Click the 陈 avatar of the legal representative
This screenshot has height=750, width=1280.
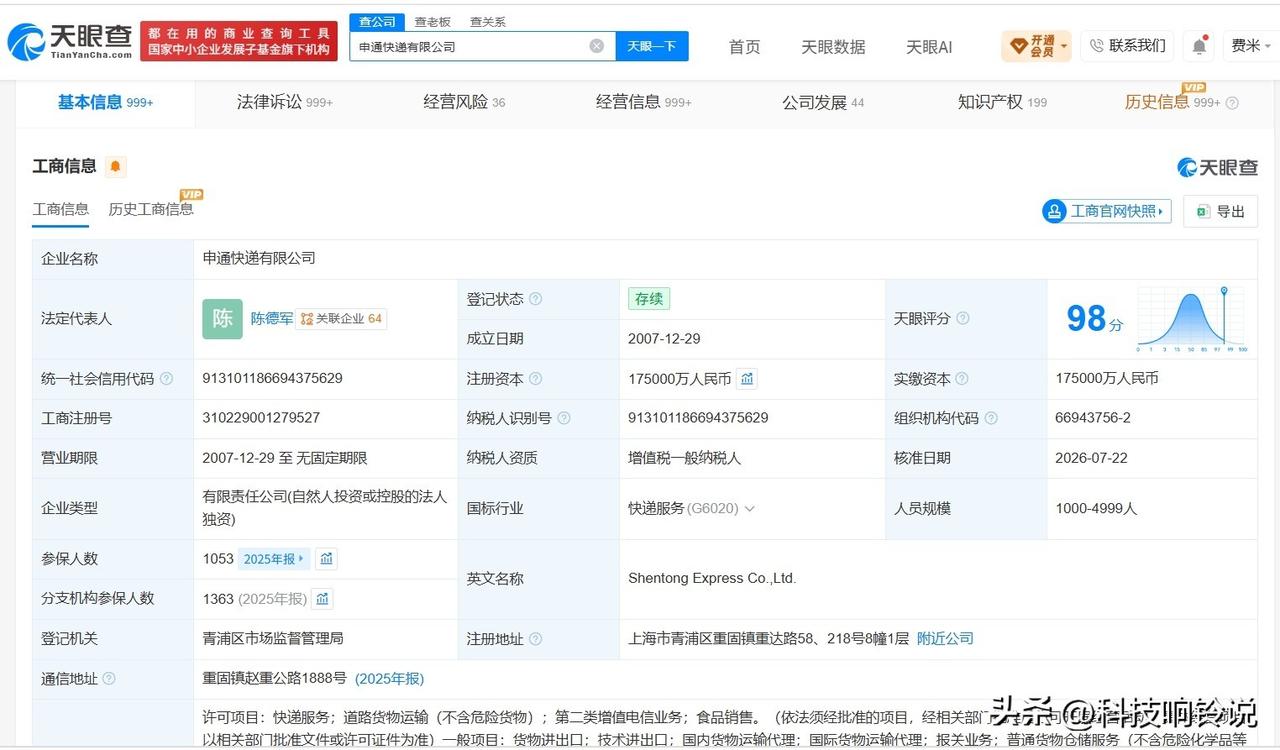(x=222, y=319)
